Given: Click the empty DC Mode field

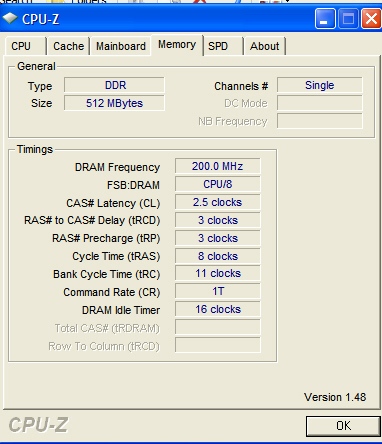Looking at the screenshot, I should coord(320,103).
